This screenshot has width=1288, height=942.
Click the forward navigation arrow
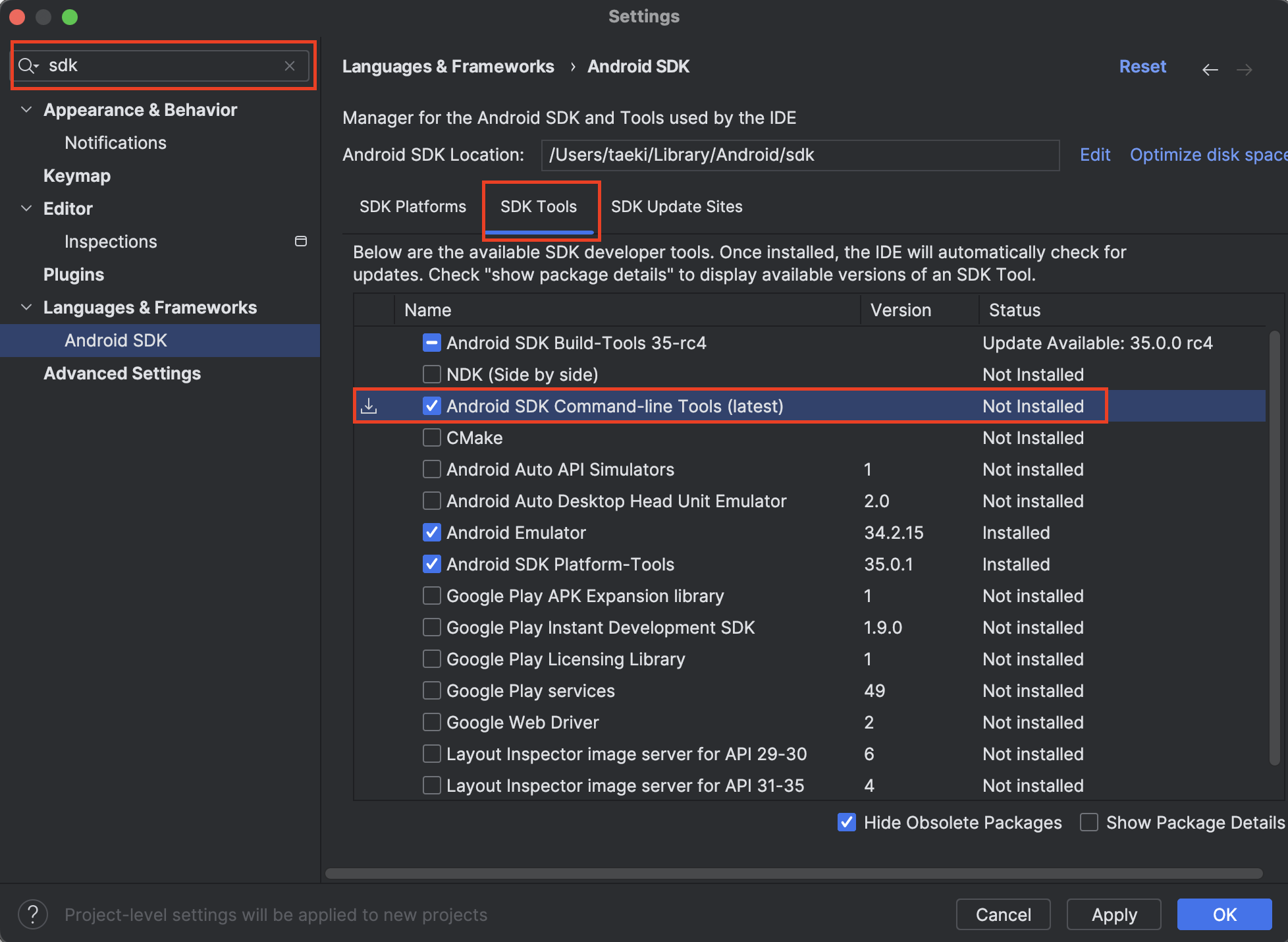coord(1245,69)
